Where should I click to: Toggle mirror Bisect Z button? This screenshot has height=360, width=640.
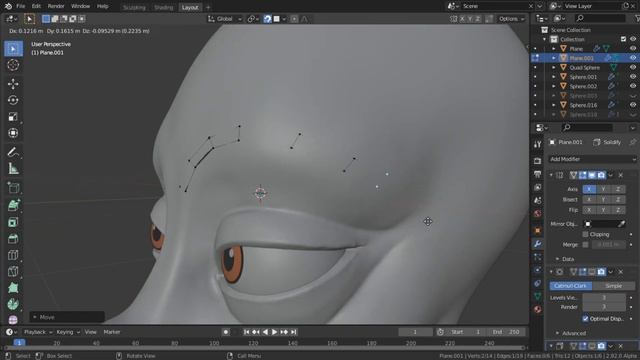pyautogui.click(x=618, y=200)
